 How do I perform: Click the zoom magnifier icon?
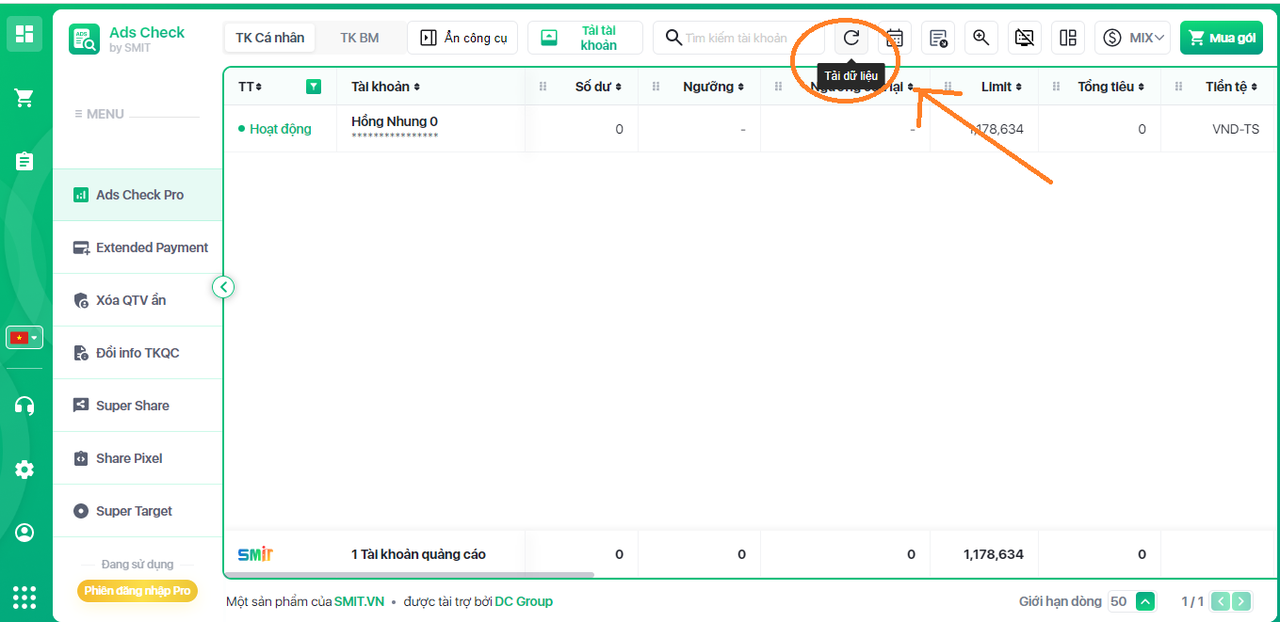pyautogui.click(x=981, y=38)
